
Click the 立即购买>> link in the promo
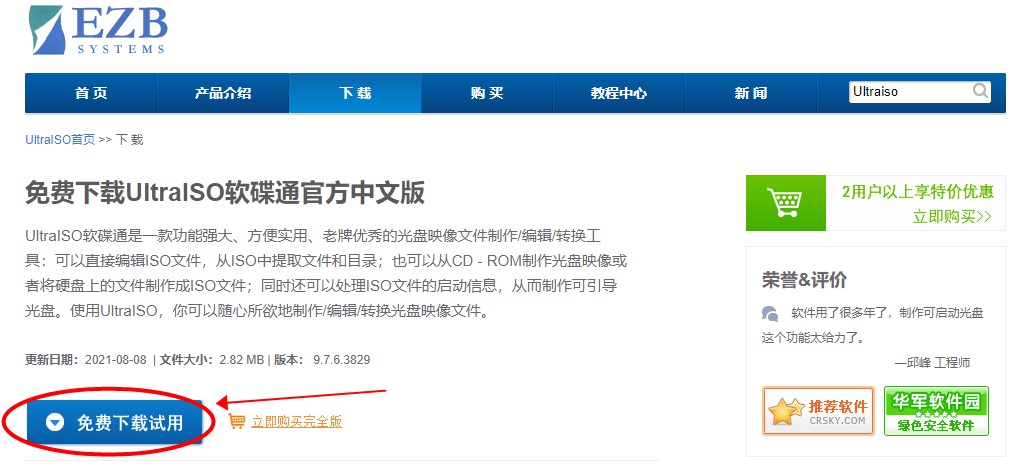tap(952, 216)
